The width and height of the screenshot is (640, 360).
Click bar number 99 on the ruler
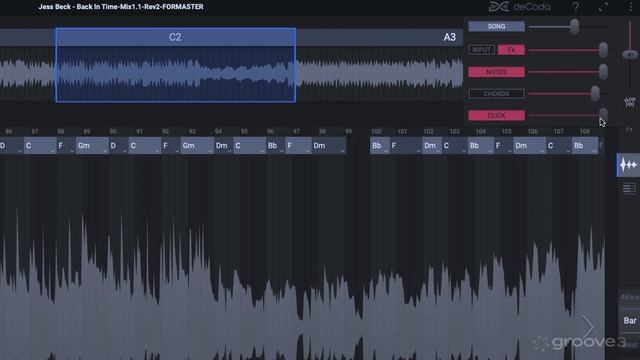coord(348,131)
